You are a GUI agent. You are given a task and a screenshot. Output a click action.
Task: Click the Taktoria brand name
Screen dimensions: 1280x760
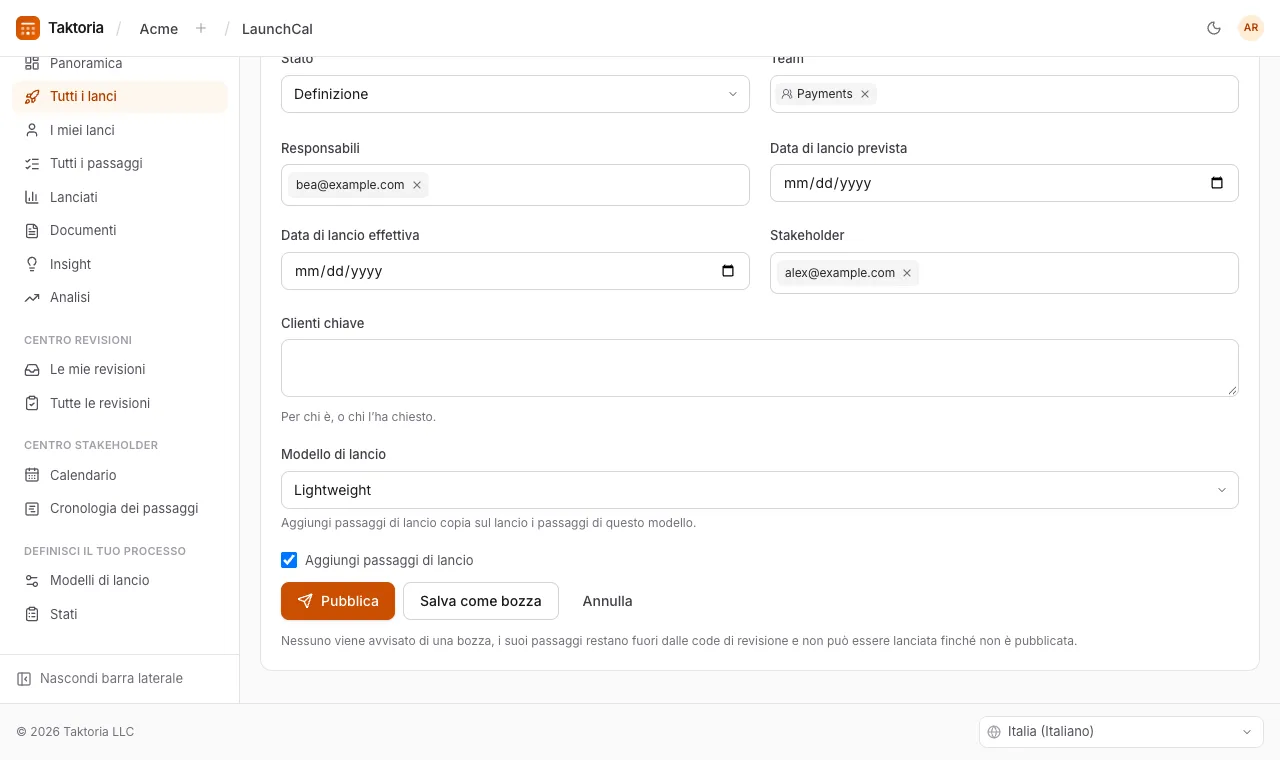[x=76, y=28]
